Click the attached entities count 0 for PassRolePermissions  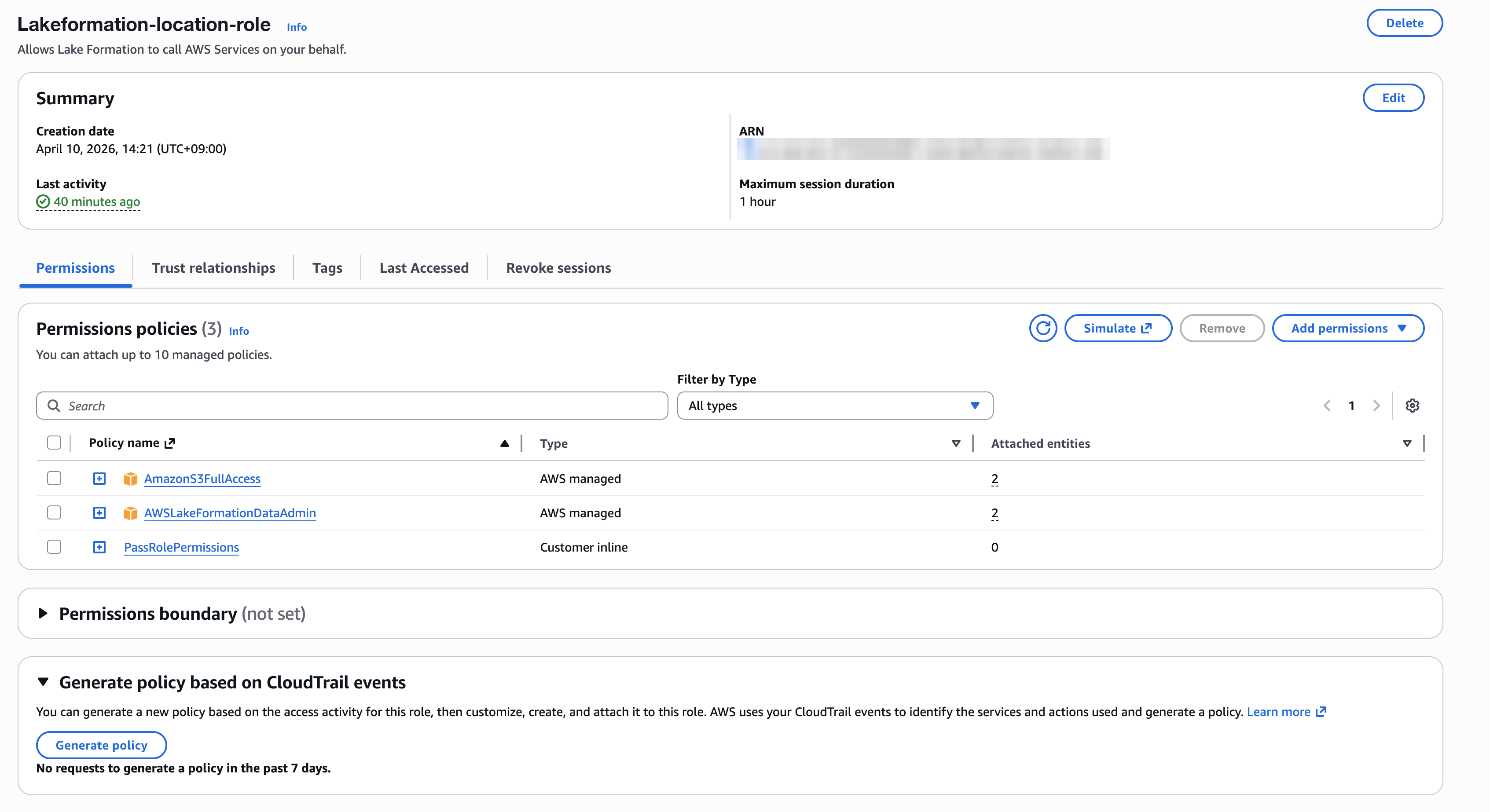click(995, 547)
